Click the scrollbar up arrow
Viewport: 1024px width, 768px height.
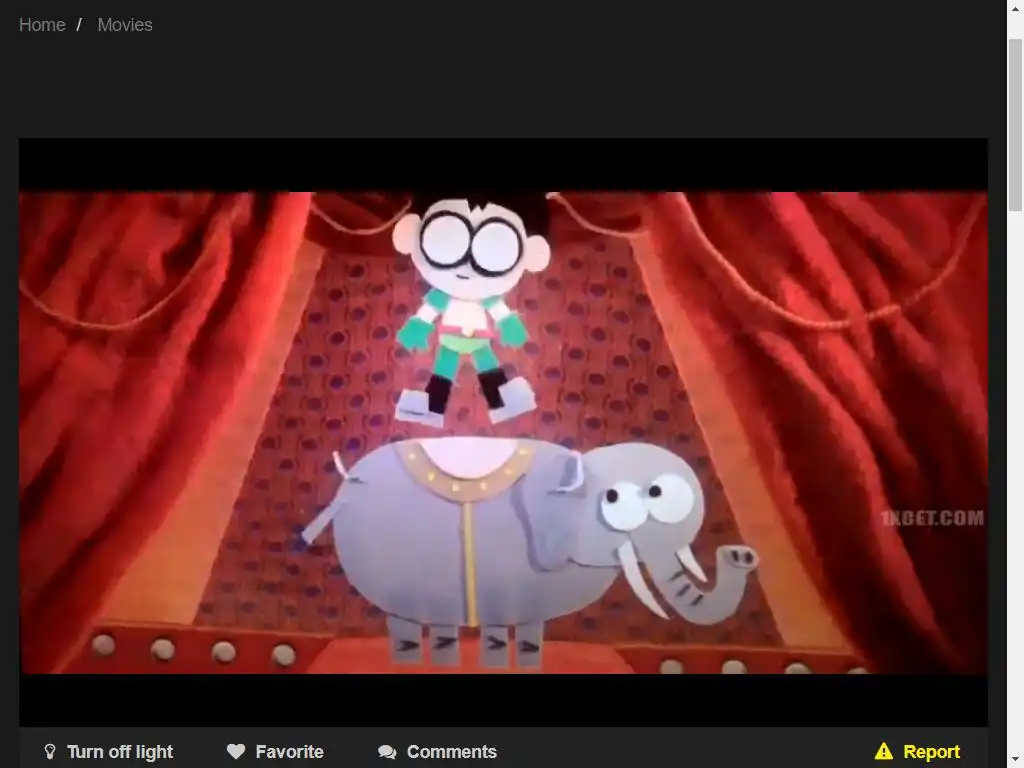(x=1015, y=9)
